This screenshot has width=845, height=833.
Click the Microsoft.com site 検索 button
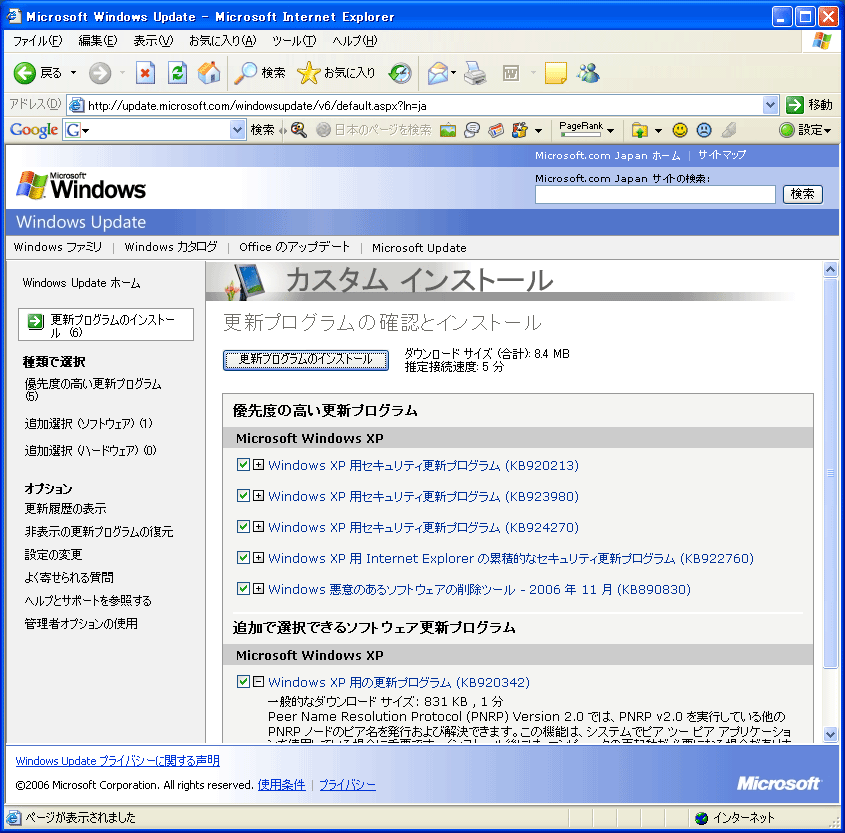pyautogui.click(x=802, y=194)
